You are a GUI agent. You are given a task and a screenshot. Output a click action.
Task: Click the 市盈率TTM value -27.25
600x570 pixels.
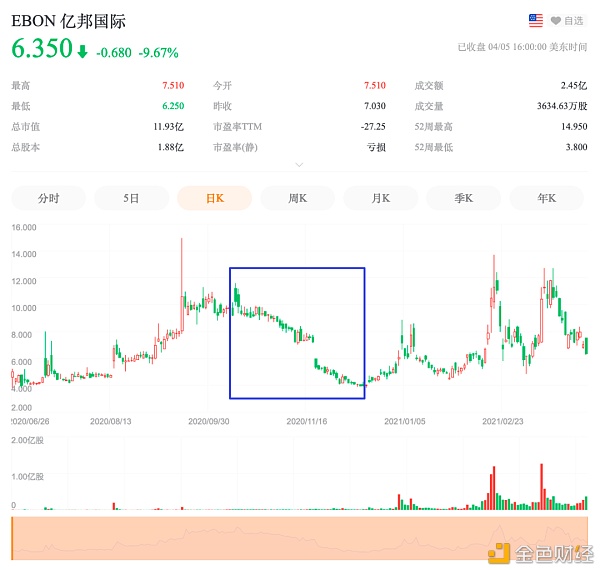click(373, 127)
